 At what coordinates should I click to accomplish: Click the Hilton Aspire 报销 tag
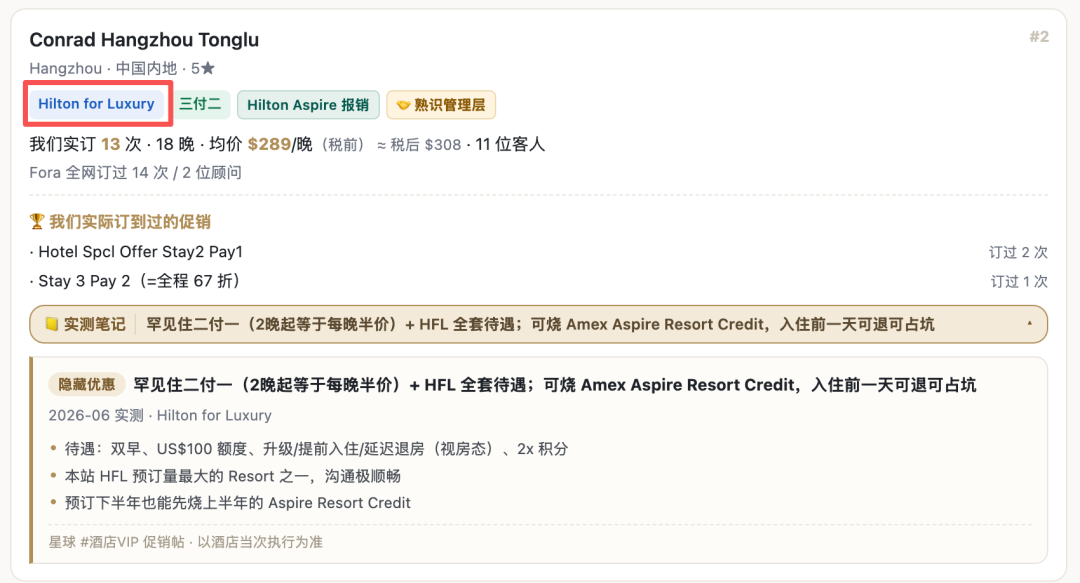click(308, 105)
